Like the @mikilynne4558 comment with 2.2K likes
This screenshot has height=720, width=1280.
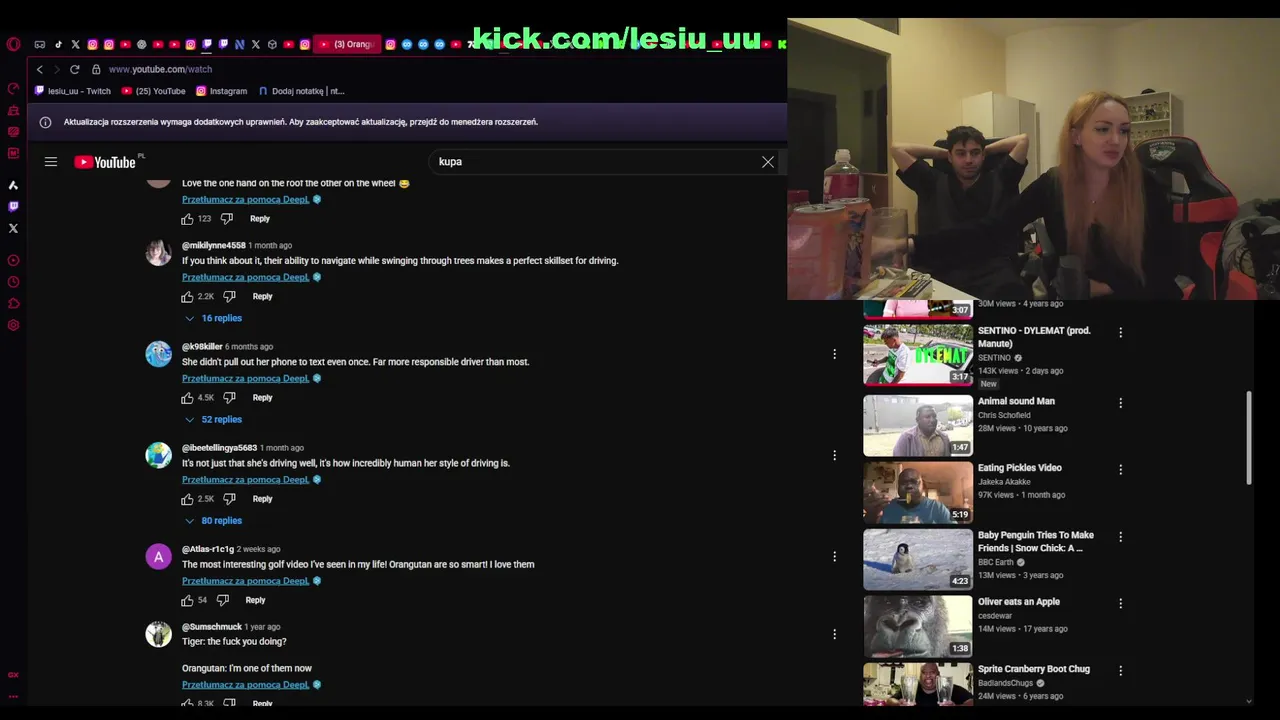pyautogui.click(x=187, y=297)
